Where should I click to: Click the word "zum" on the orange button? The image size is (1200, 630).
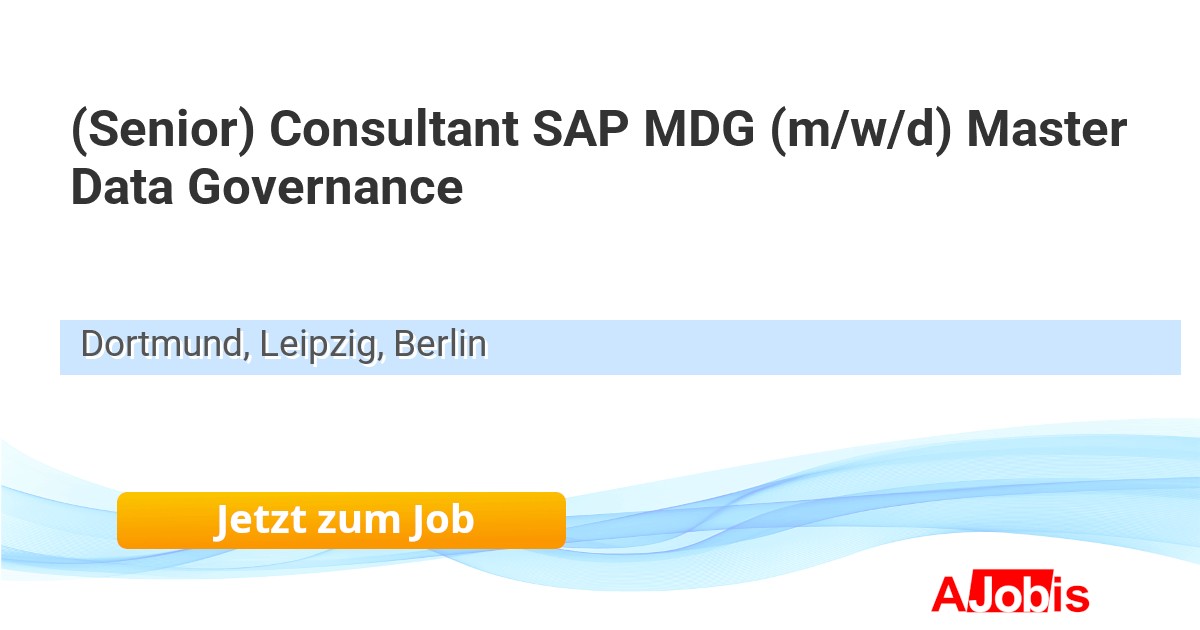click(x=353, y=520)
